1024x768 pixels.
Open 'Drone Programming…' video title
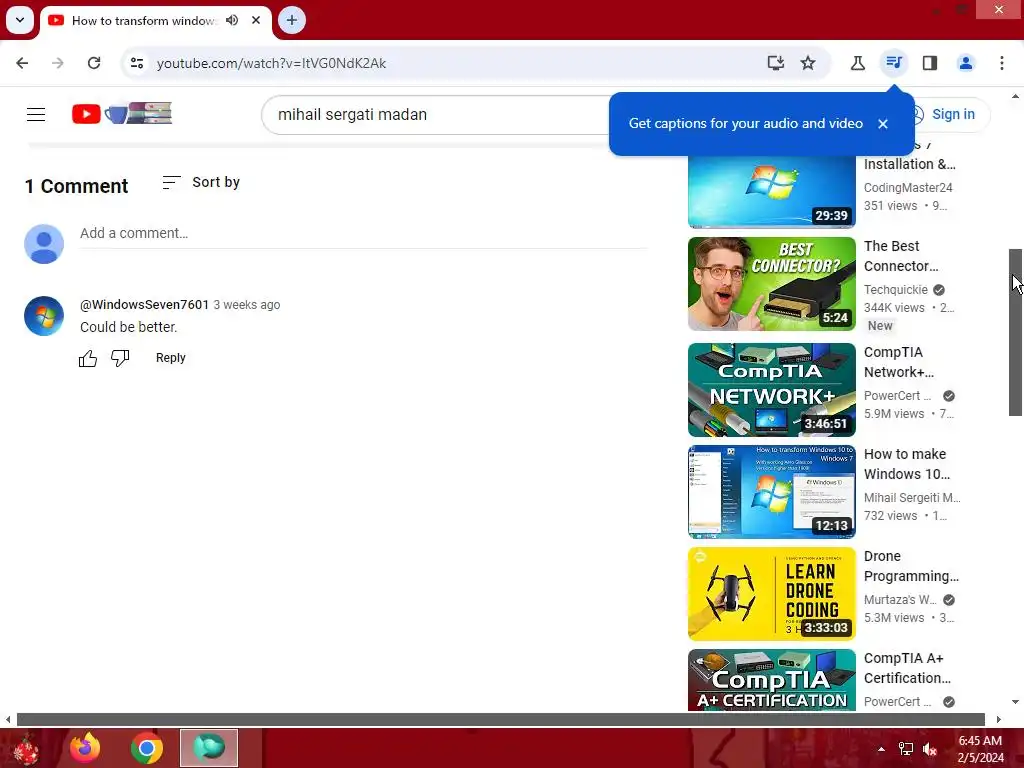(911, 566)
